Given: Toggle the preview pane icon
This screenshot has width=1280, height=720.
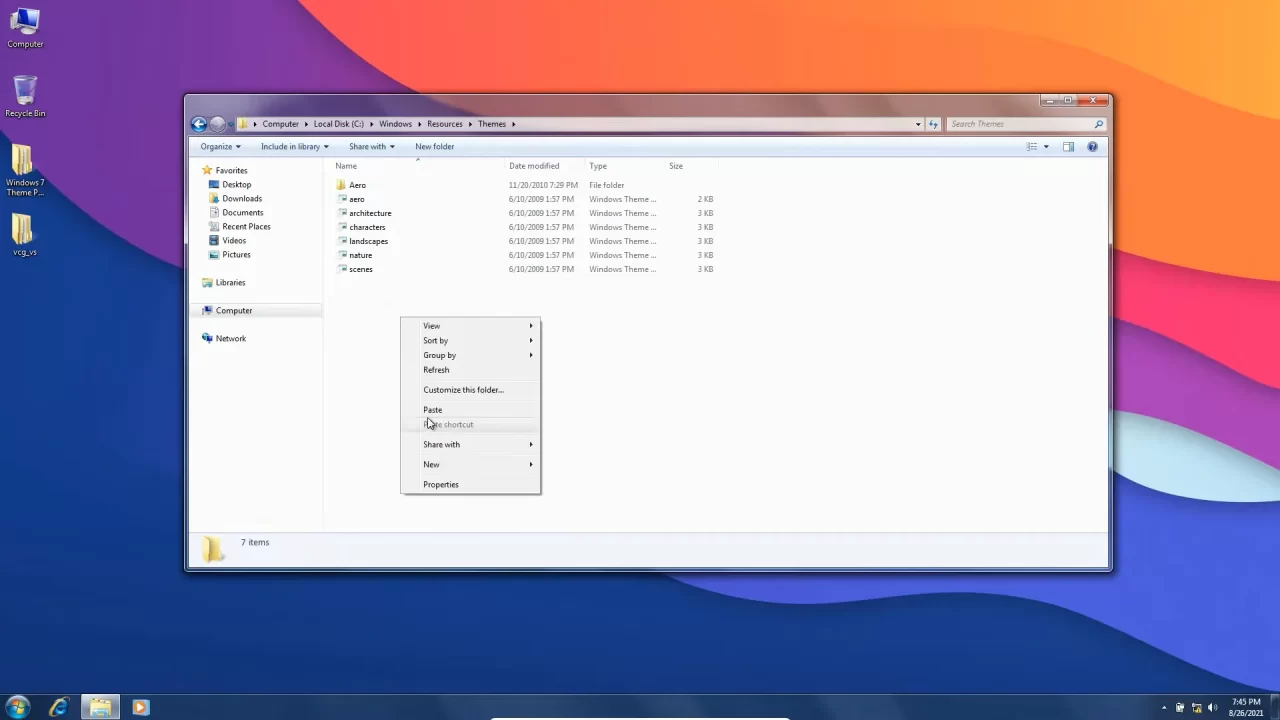Looking at the screenshot, I should coord(1068,147).
